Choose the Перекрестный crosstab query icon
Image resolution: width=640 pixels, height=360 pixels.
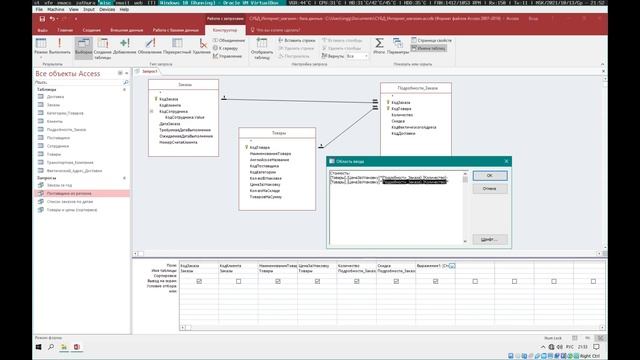(177, 43)
